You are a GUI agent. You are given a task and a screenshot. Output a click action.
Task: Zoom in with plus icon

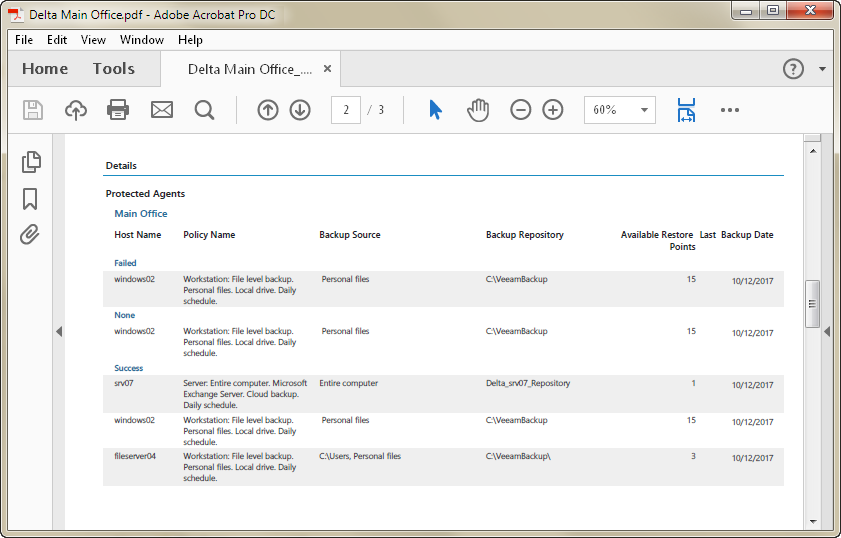[553, 110]
